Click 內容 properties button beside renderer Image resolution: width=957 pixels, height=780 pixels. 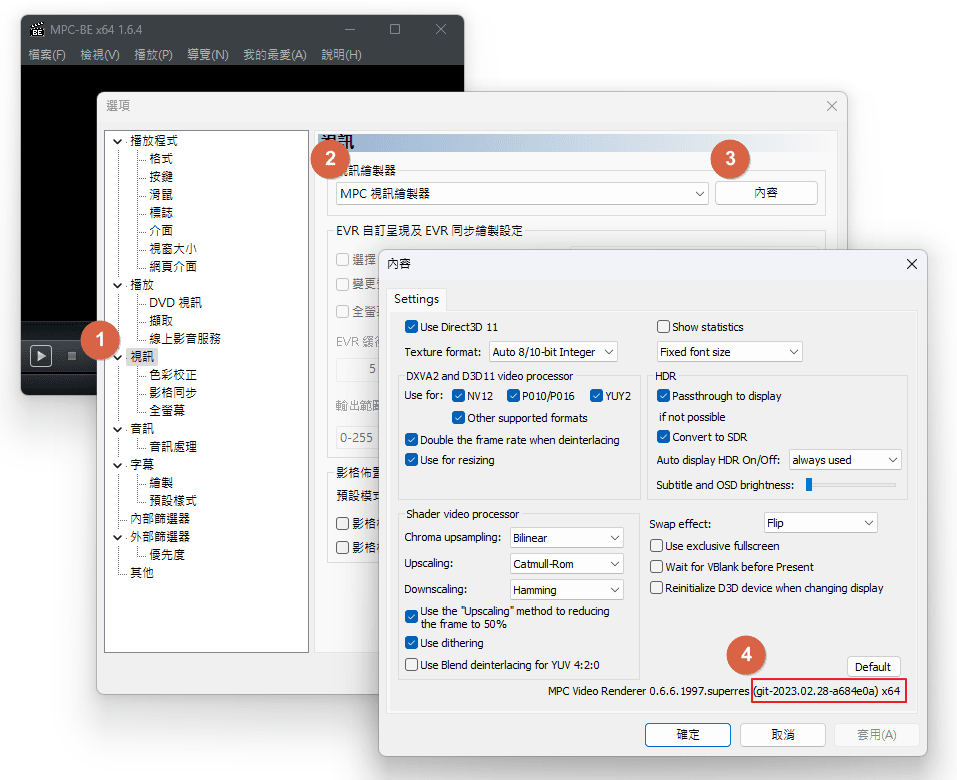(x=766, y=193)
